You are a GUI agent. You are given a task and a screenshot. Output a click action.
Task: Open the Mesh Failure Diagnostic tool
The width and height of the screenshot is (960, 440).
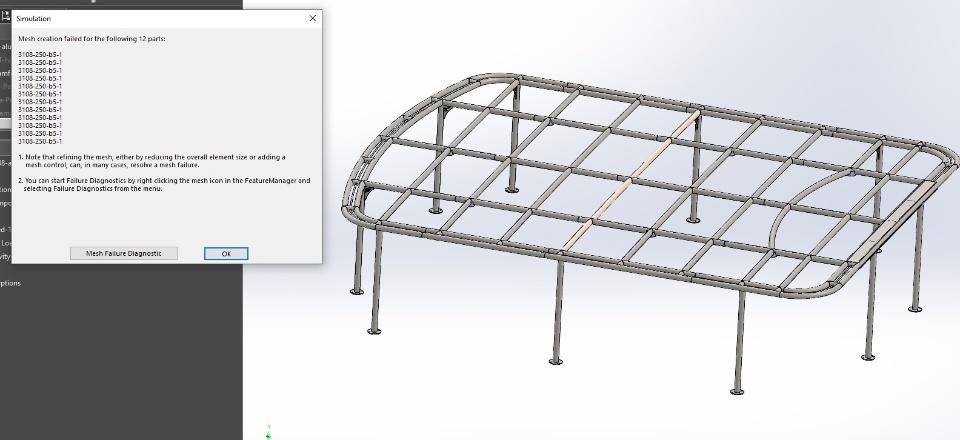tap(124, 253)
